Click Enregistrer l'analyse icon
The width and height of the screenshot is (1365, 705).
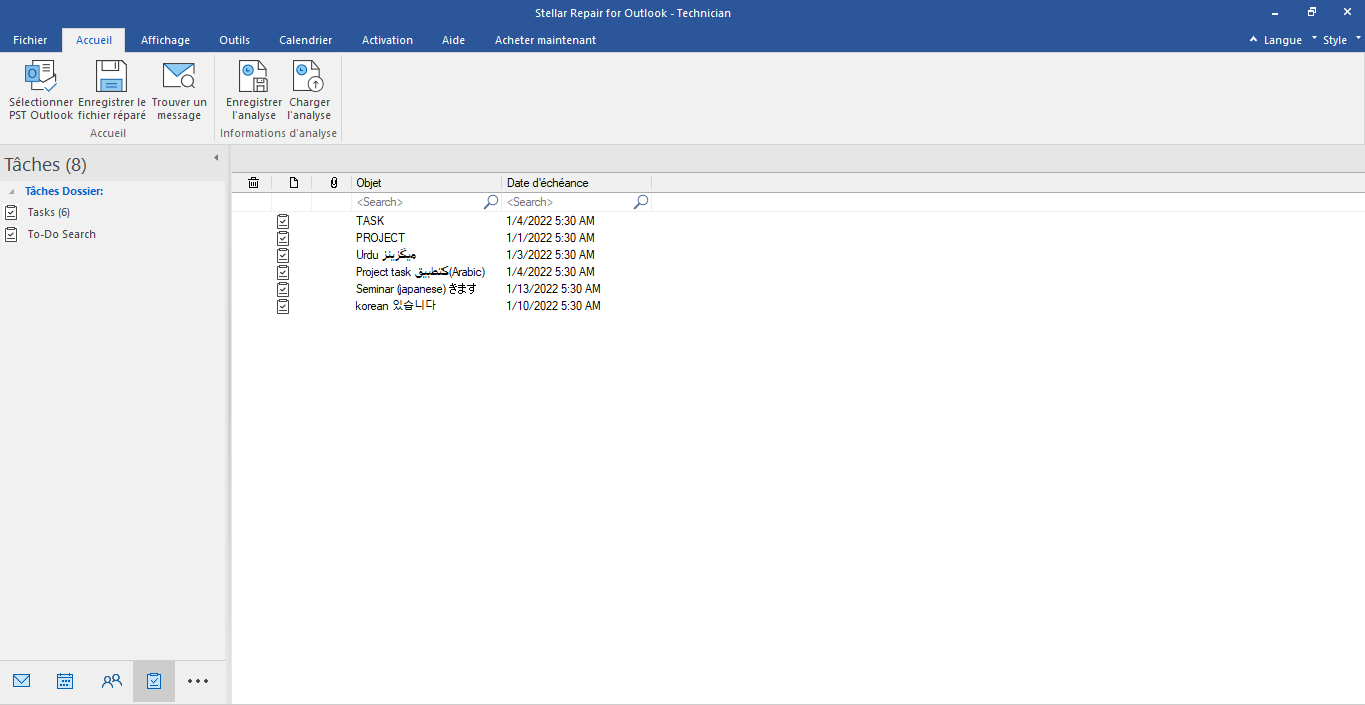[x=254, y=77]
